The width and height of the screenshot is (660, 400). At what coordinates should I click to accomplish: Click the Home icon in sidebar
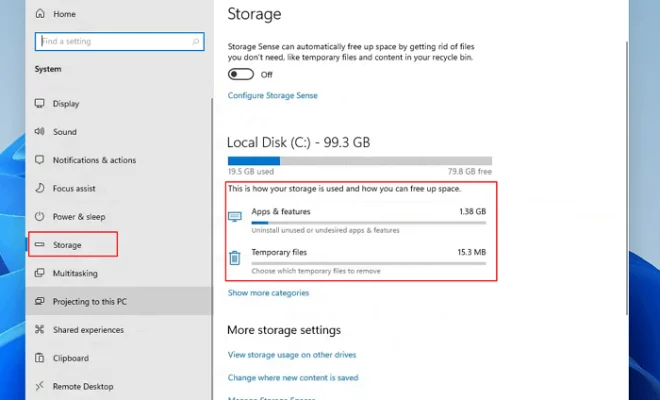pos(40,13)
